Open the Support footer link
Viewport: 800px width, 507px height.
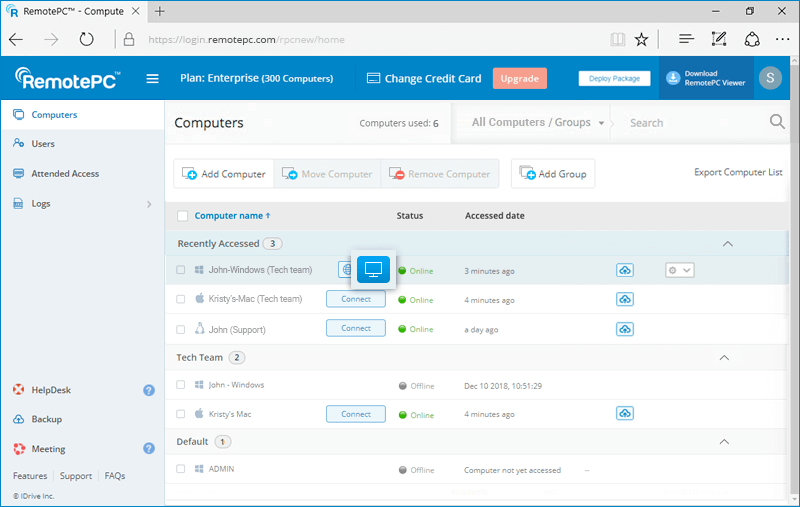point(76,476)
